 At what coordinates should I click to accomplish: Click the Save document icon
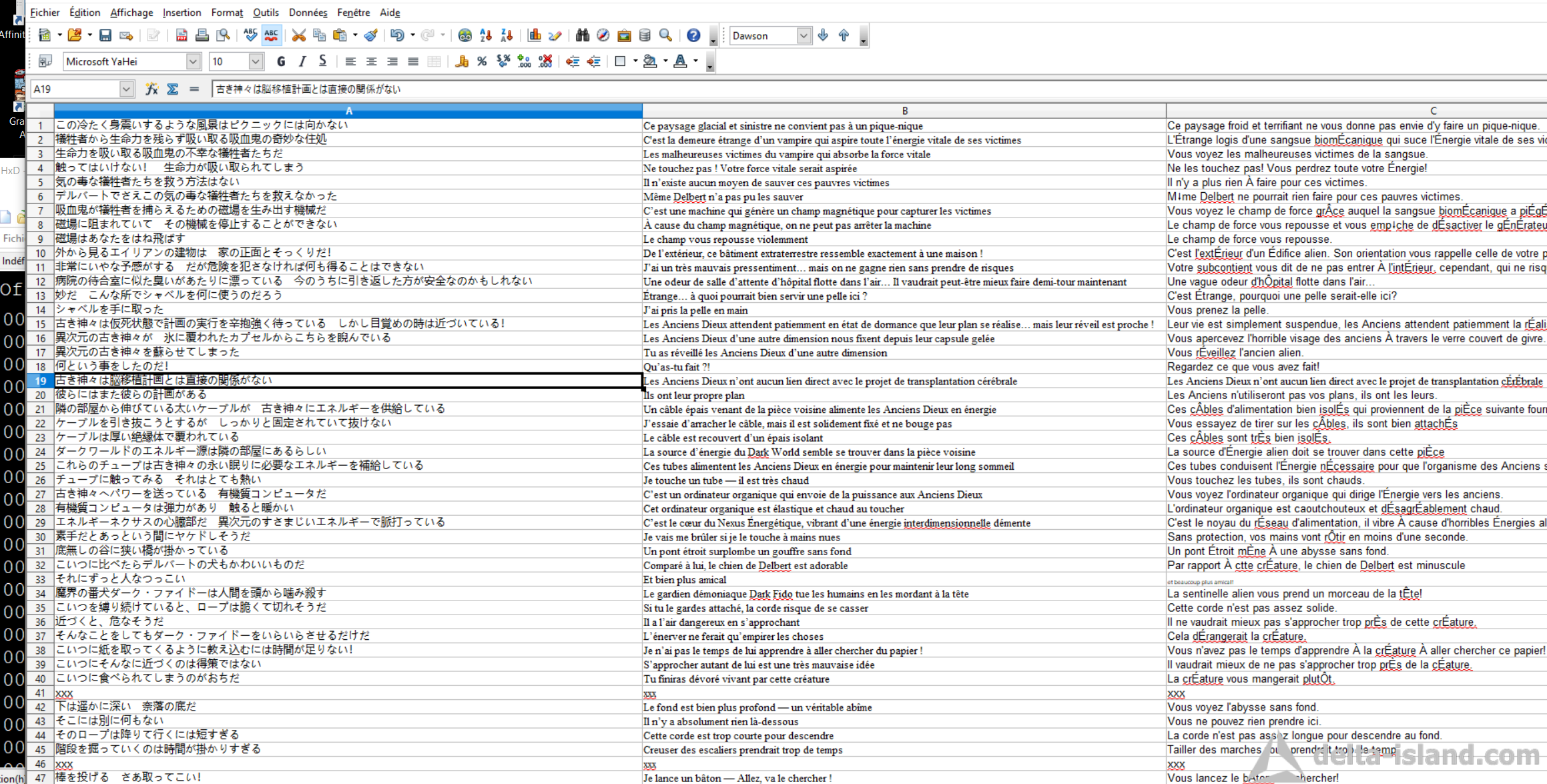pos(105,35)
